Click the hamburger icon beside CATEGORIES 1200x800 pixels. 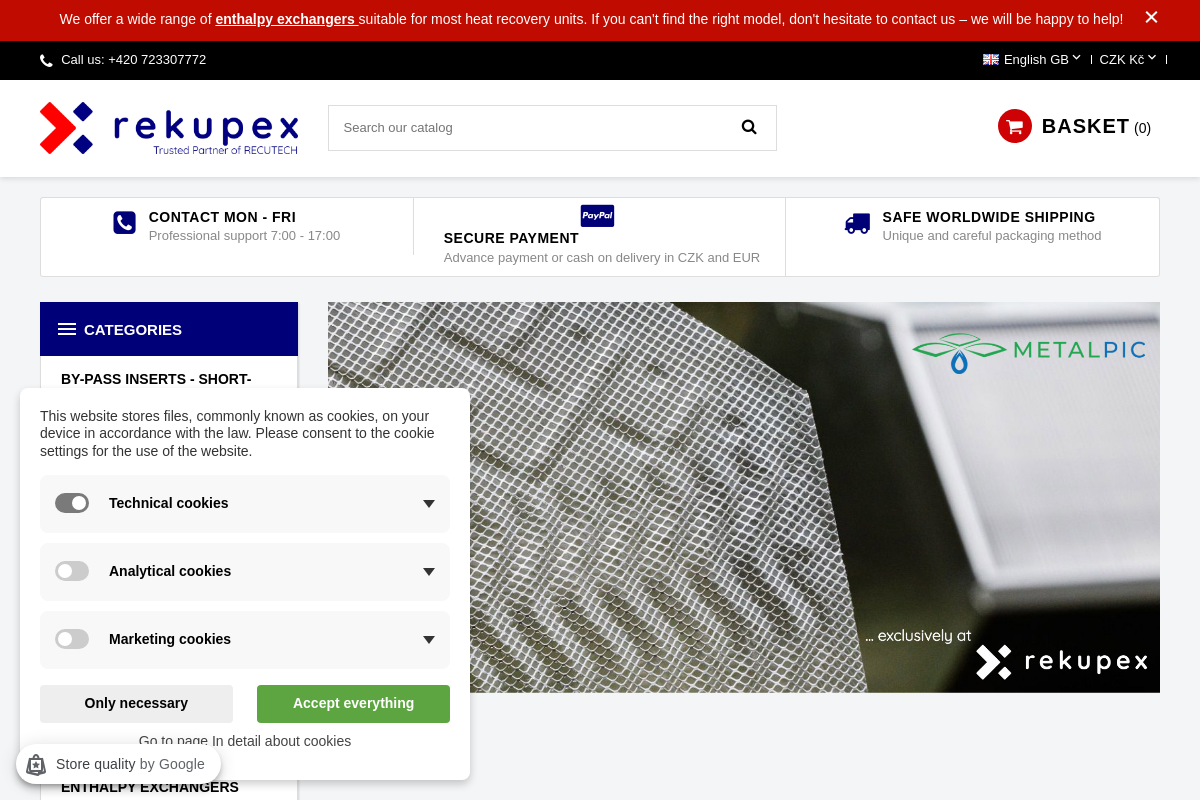pyautogui.click(x=67, y=328)
